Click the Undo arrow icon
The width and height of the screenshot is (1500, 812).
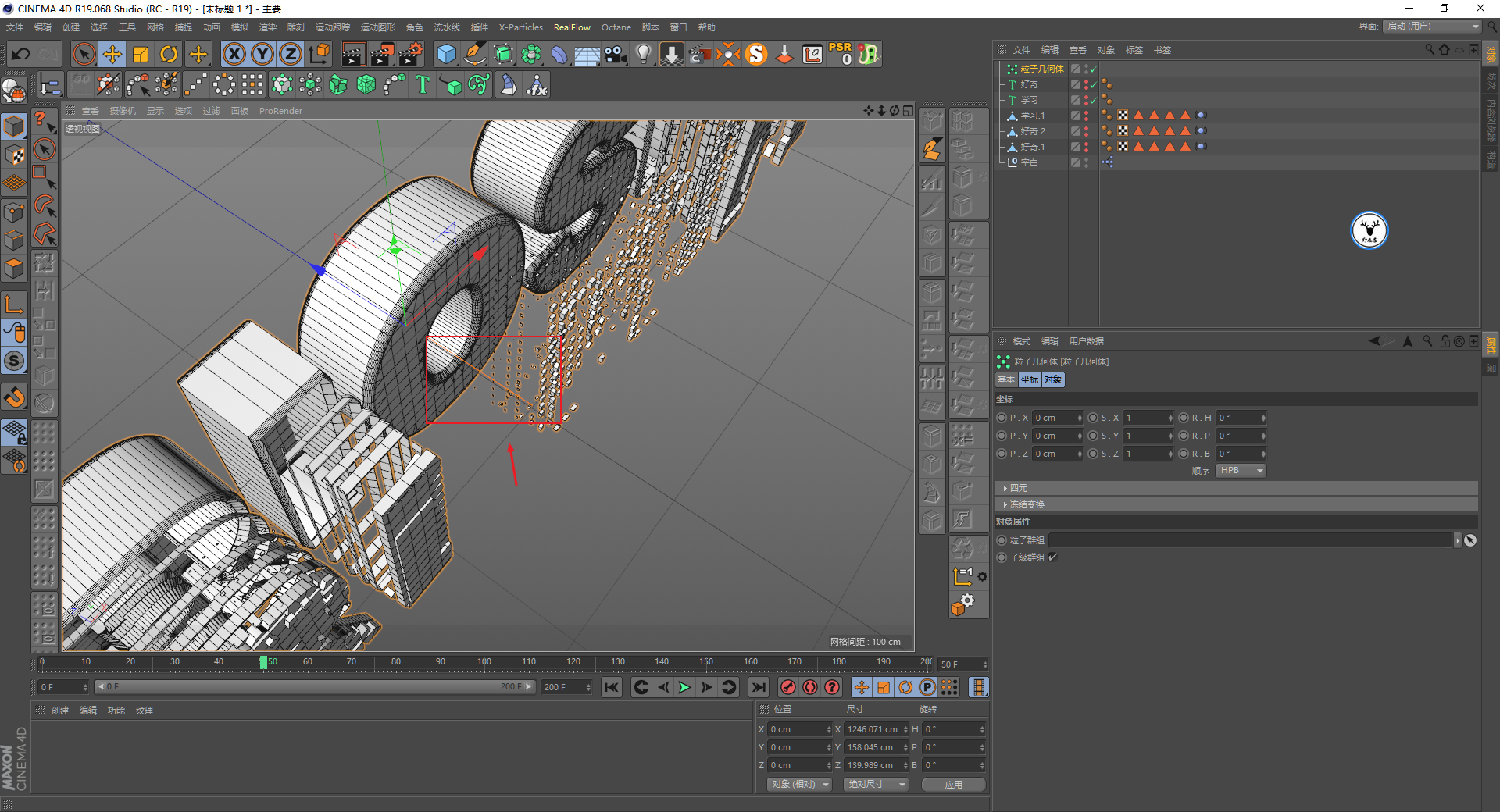(21, 54)
